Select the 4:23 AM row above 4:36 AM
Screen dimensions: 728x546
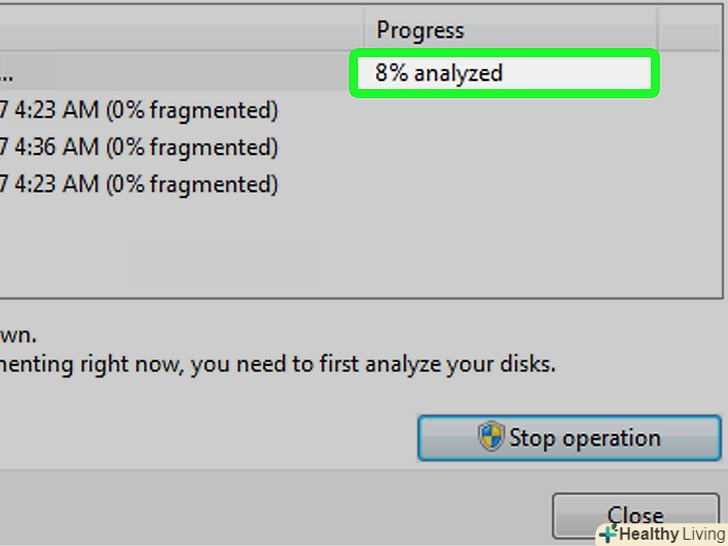point(140,110)
